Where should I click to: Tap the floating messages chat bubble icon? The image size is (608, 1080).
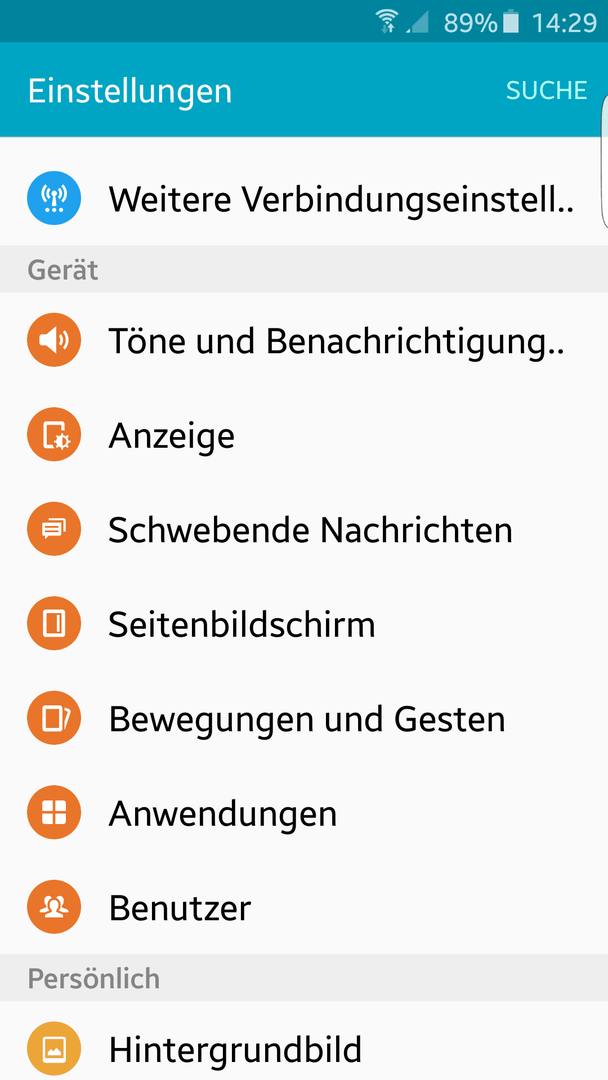coord(54,530)
